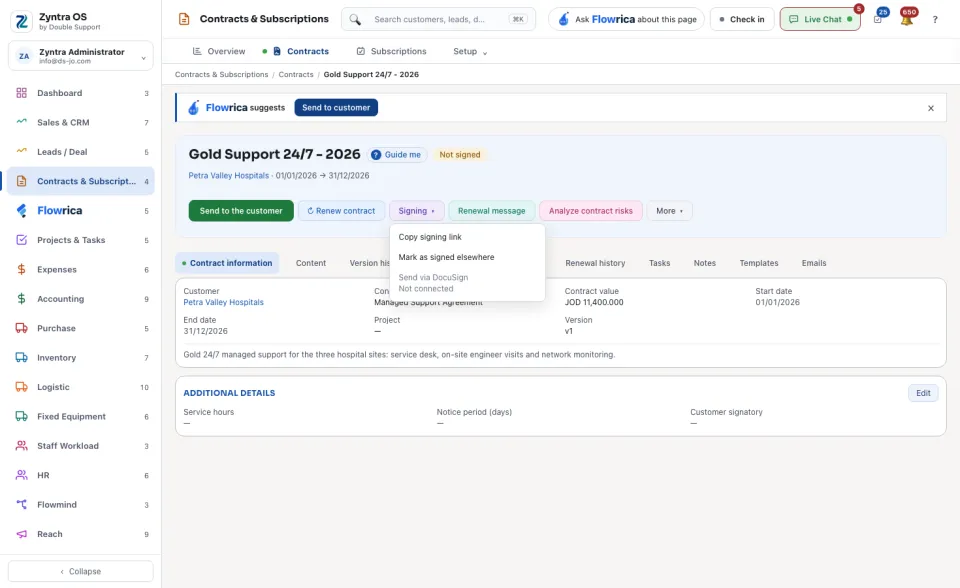Edit the Additional Details section

[923, 393]
